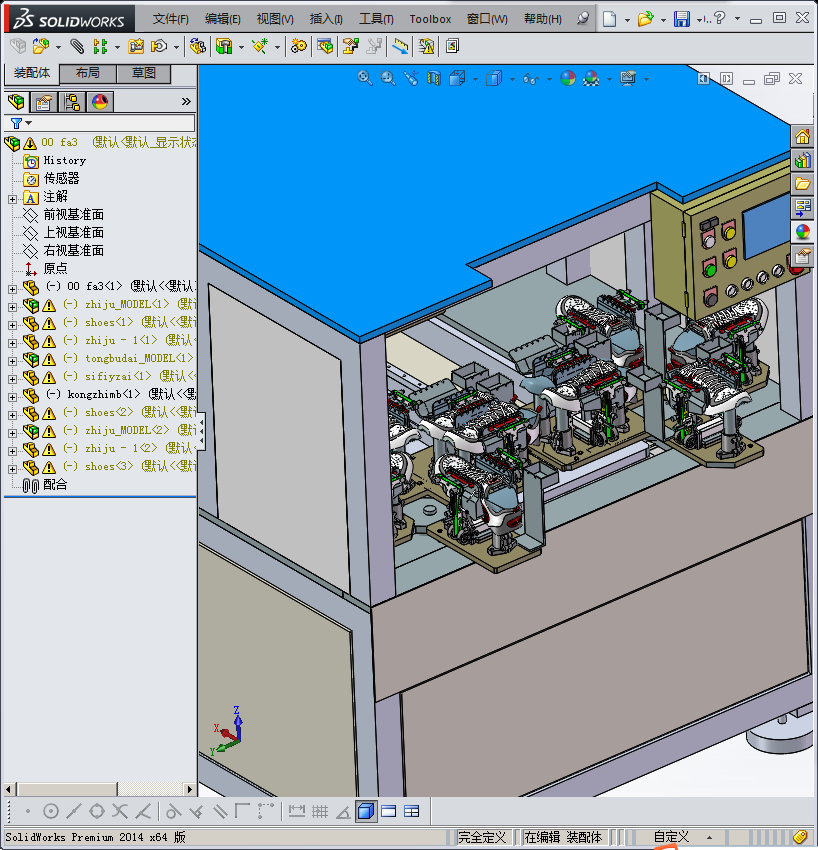This screenshot has width=818, height=850.
Task: Click the Assembly Features icon
Action: 224,47
